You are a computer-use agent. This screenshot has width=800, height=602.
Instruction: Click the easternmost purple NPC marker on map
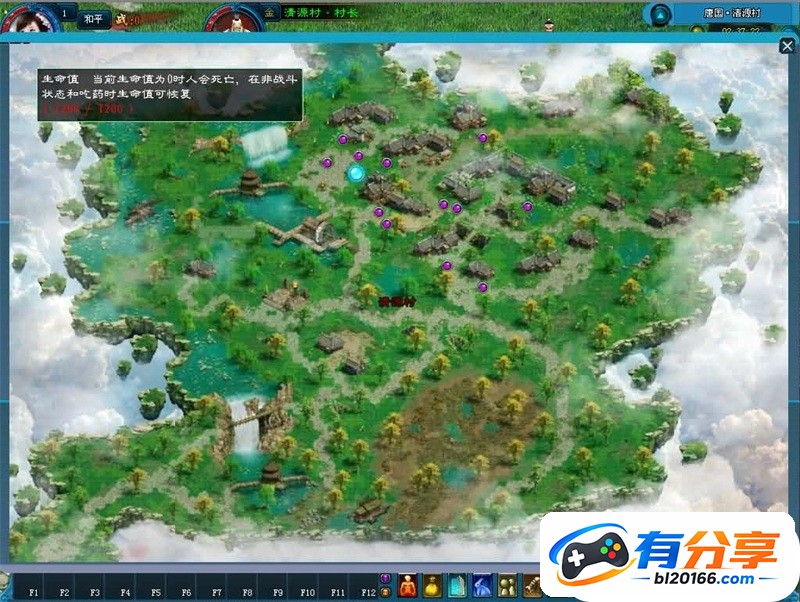click(528, 207)
